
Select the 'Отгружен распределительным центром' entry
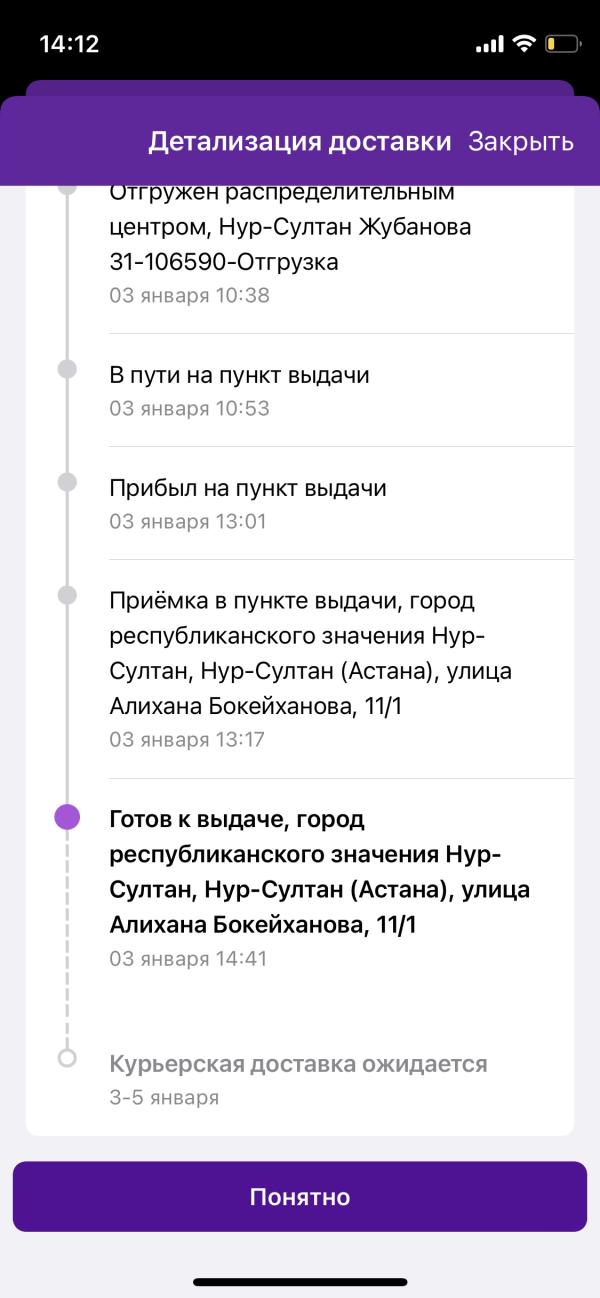click(x=341, y=245)
